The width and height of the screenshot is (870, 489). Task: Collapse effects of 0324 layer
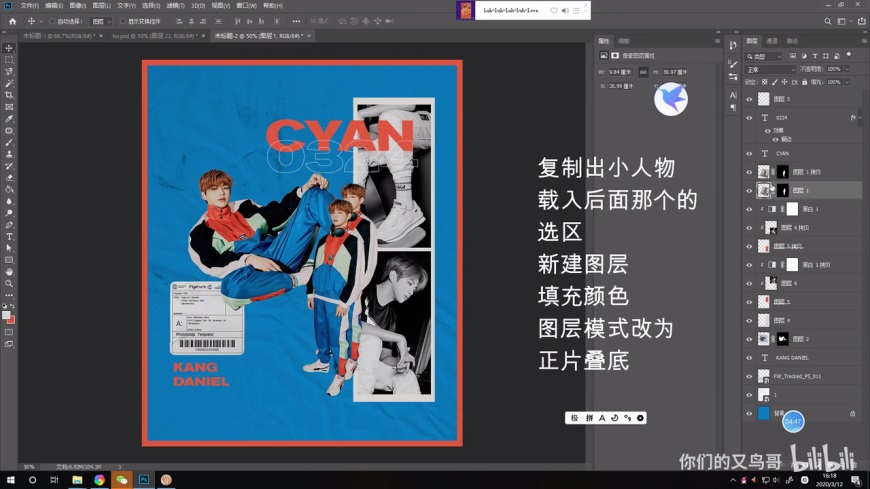point(859,117)
